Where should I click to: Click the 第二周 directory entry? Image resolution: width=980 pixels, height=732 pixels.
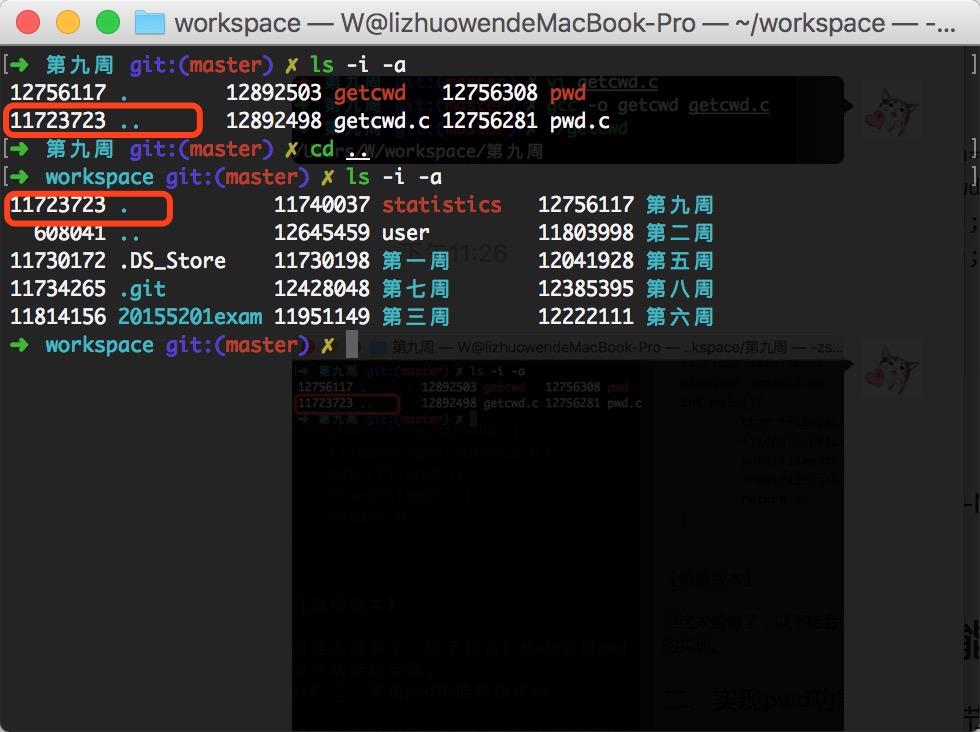pos(679,233)
